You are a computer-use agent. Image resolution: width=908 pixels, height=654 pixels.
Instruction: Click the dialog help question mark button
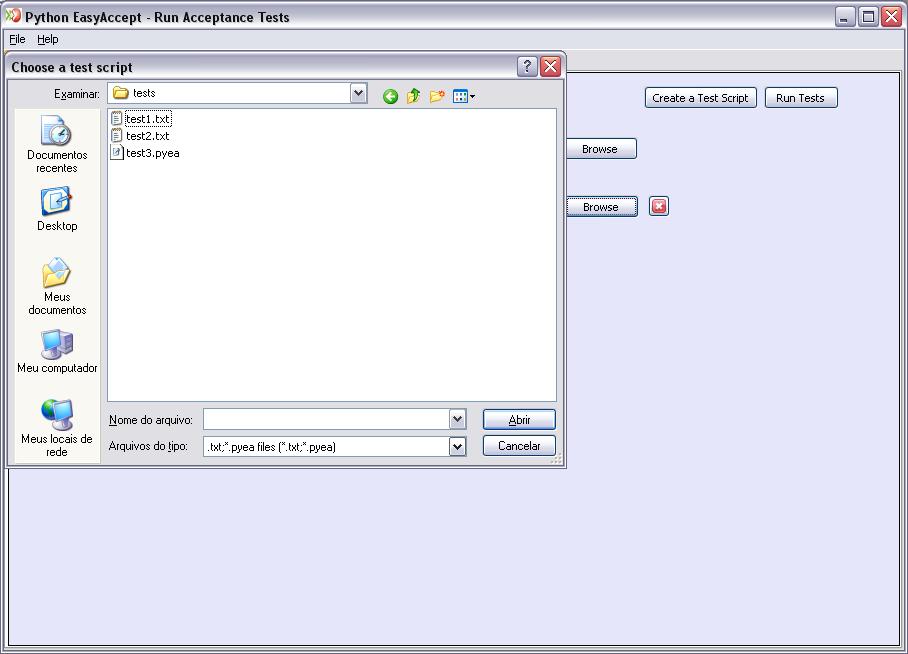[x=528, y=67]
